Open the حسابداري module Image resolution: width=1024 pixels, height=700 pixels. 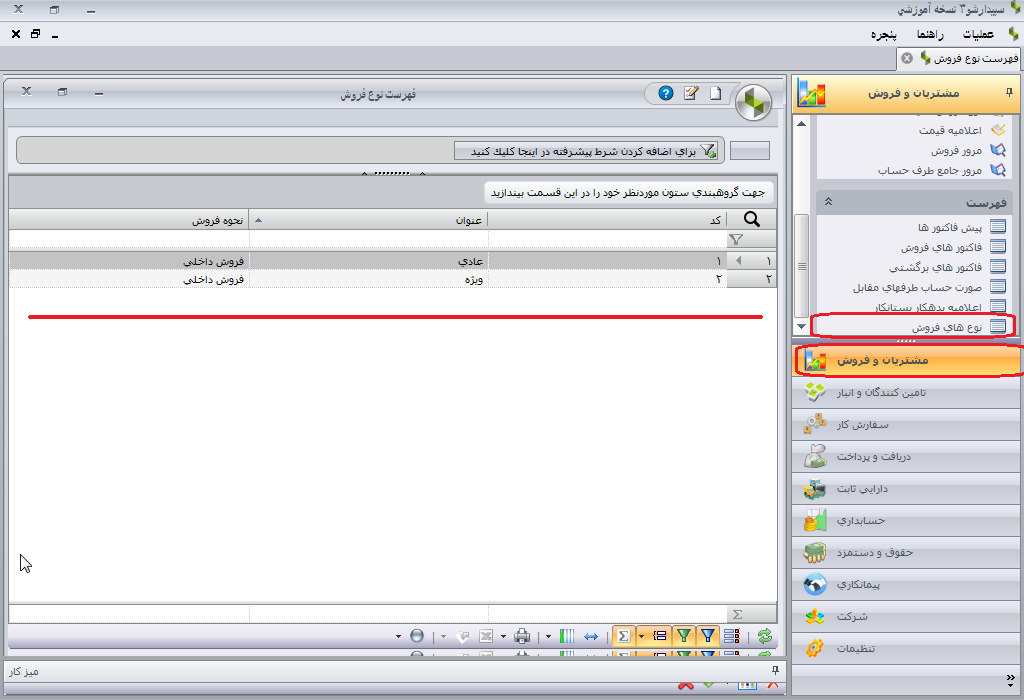point(906,520)
